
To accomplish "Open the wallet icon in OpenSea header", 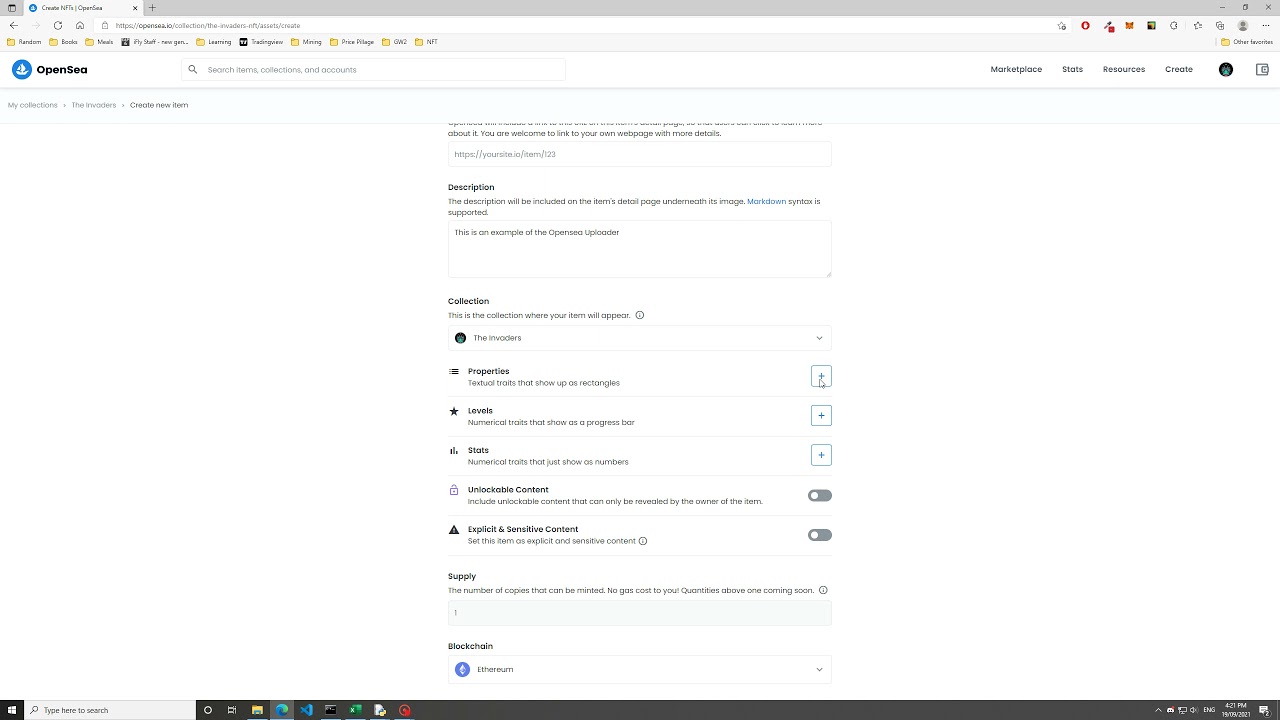I will 1262,69.
